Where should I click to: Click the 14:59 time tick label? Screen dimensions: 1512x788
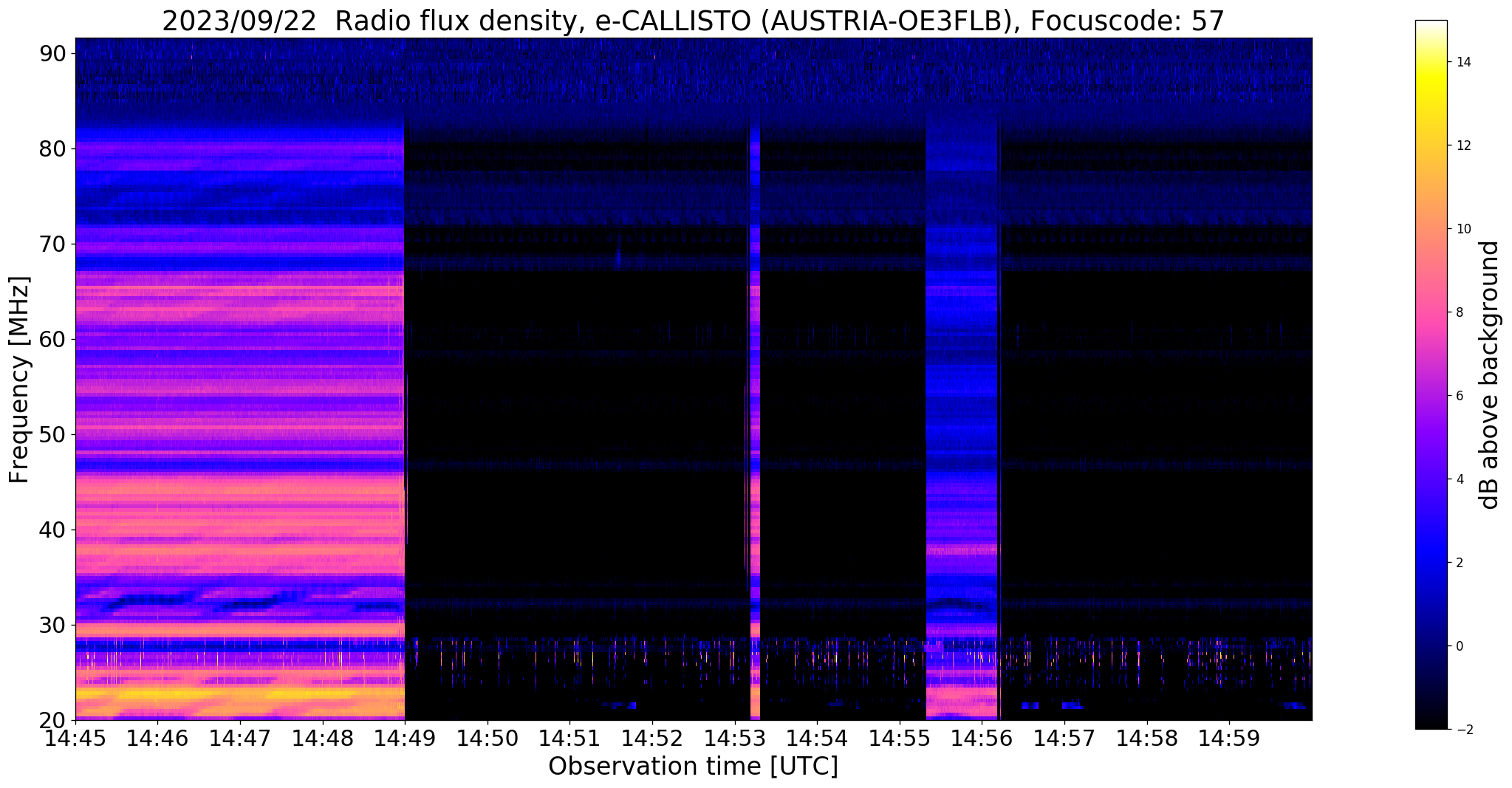coord(1229,738)
